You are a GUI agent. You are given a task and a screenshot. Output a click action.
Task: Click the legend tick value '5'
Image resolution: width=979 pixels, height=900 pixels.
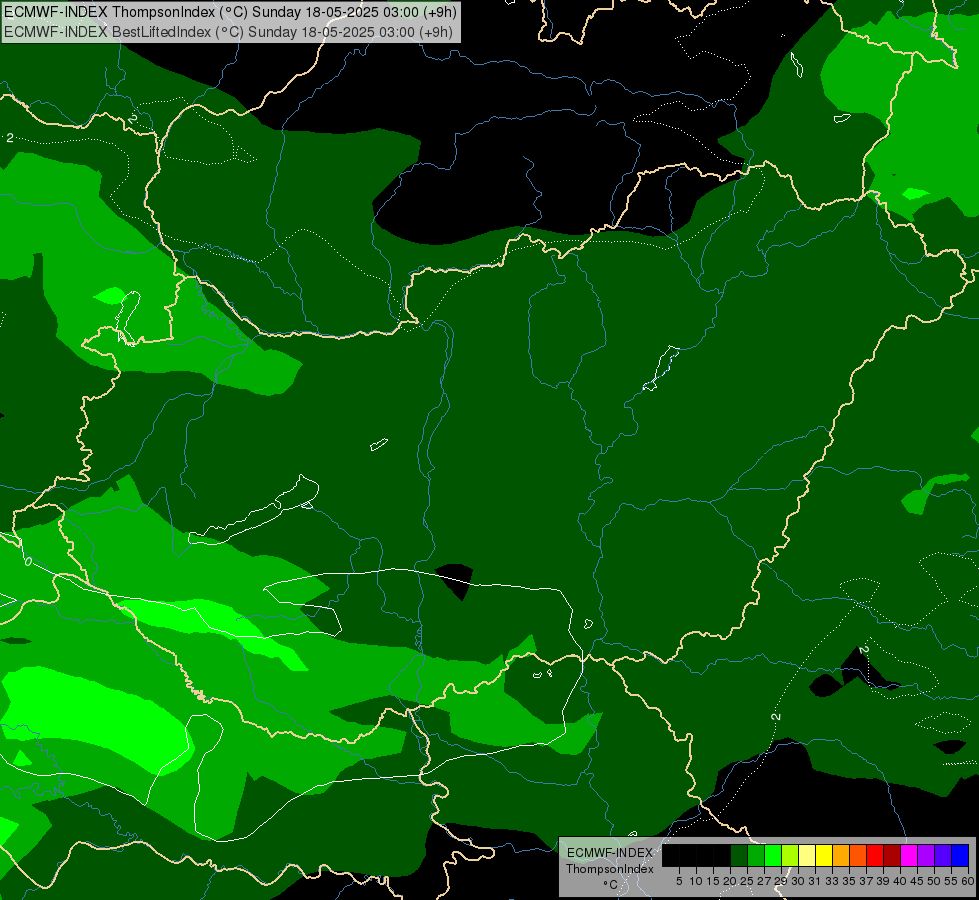point(679,881)
